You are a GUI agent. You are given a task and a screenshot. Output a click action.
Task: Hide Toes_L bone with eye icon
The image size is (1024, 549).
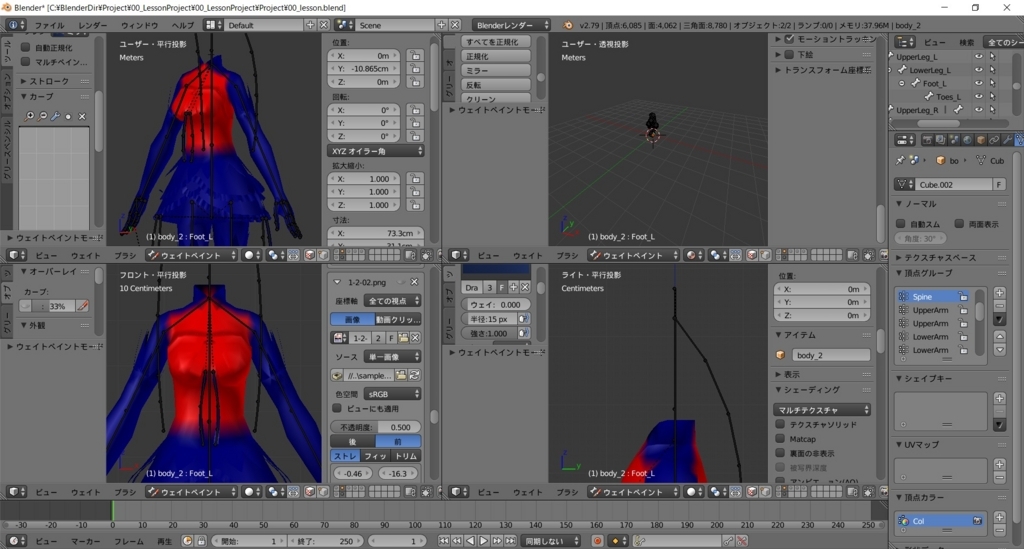(x=978, y=96)
